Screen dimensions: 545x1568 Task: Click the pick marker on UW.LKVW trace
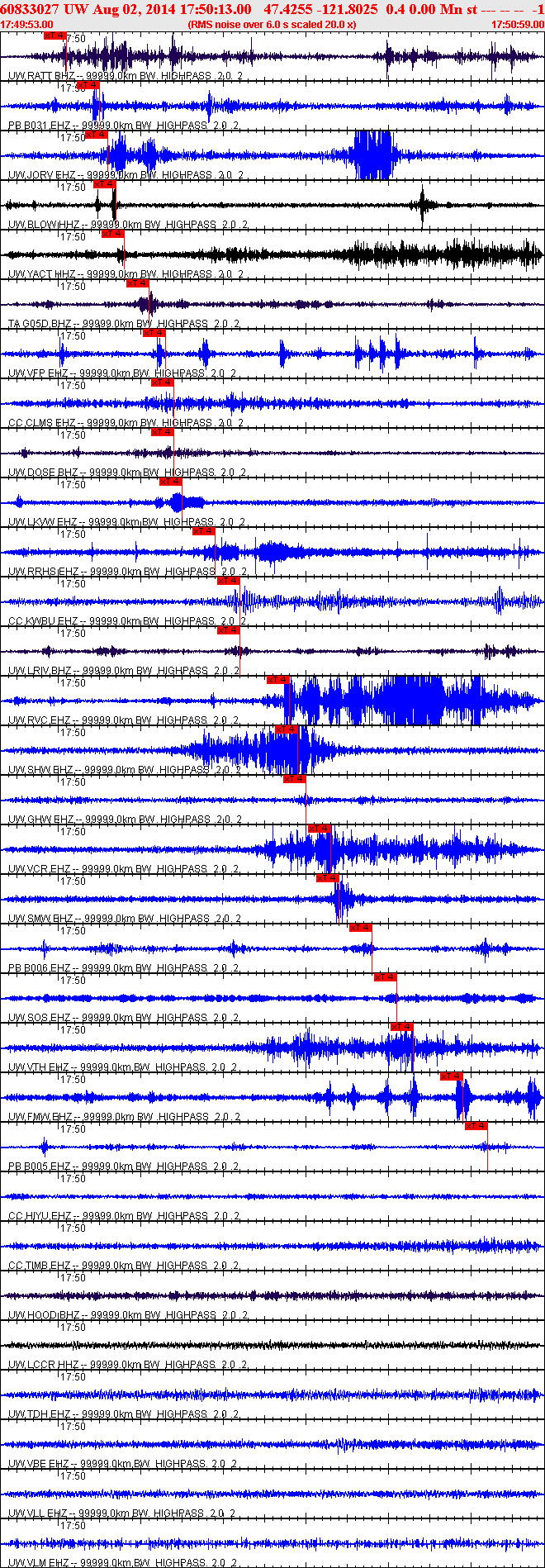(170, 482)
